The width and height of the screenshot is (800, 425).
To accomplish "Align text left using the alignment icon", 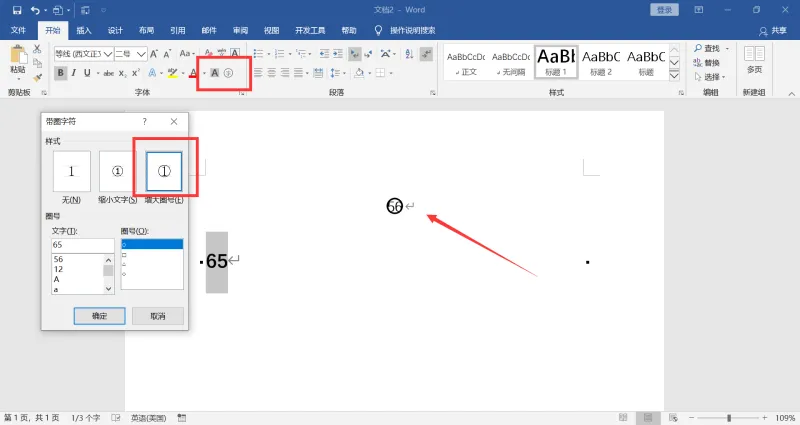I will click(x=258, y=73).
